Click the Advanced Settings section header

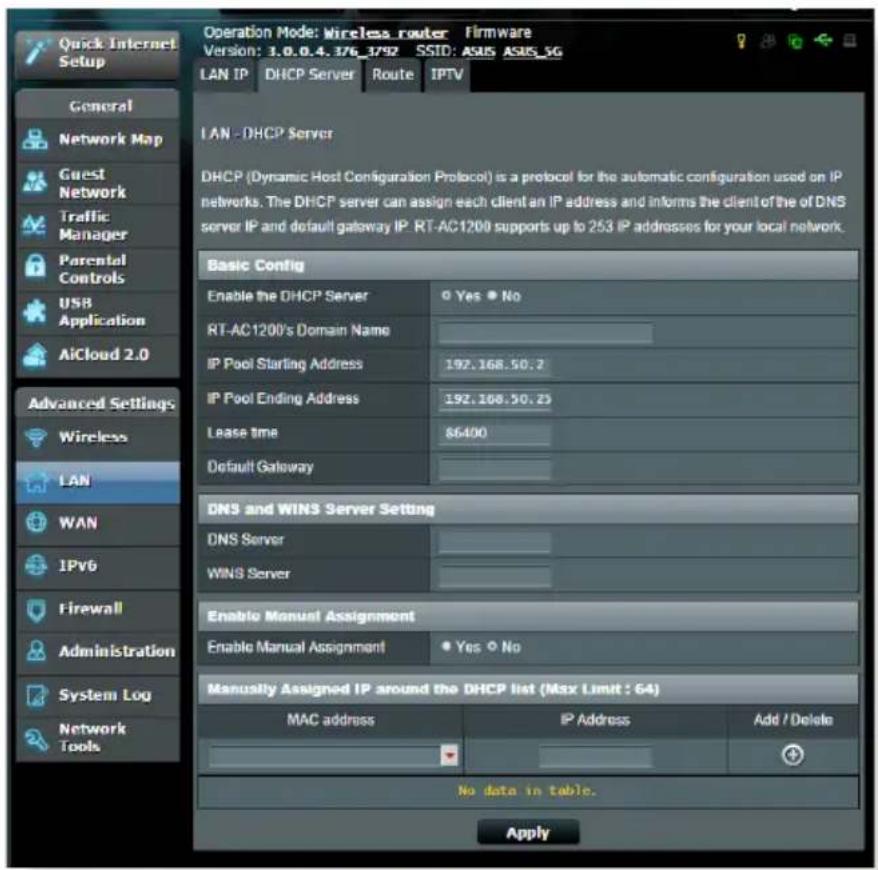point(99,403)
